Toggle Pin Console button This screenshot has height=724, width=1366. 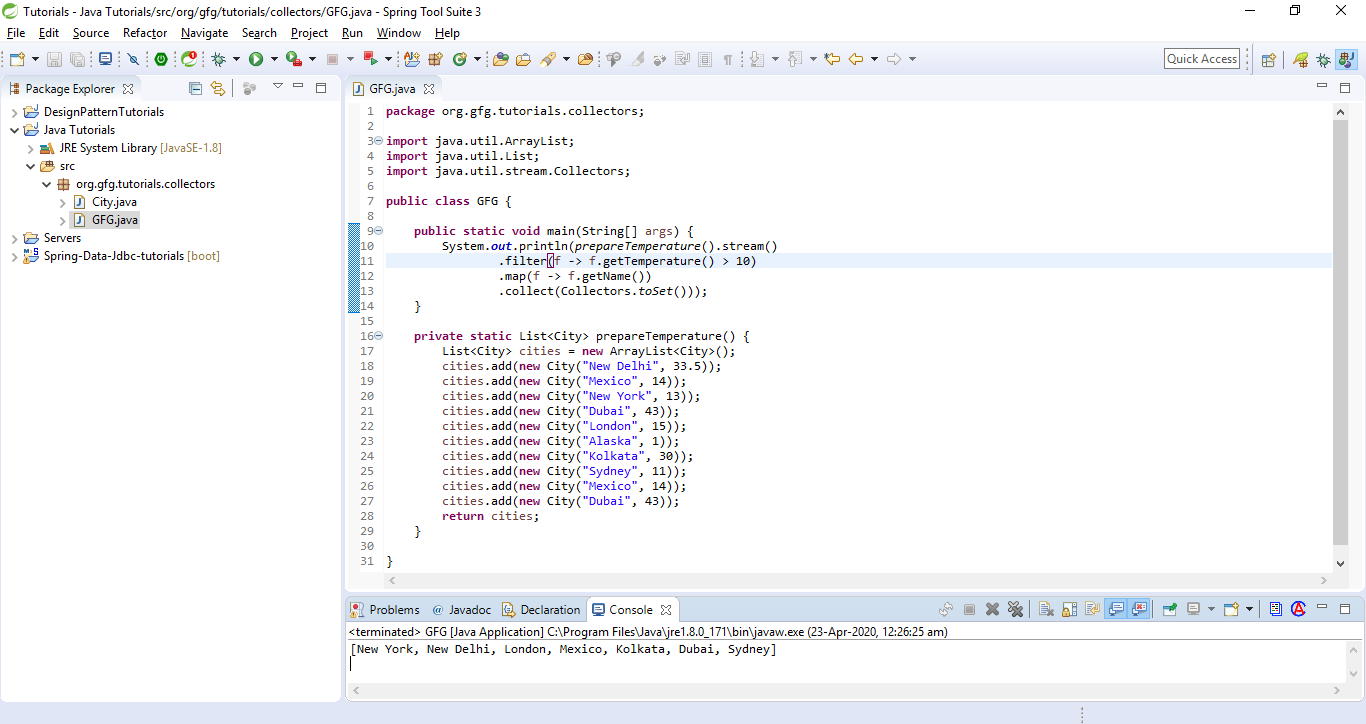(1168, 609)
